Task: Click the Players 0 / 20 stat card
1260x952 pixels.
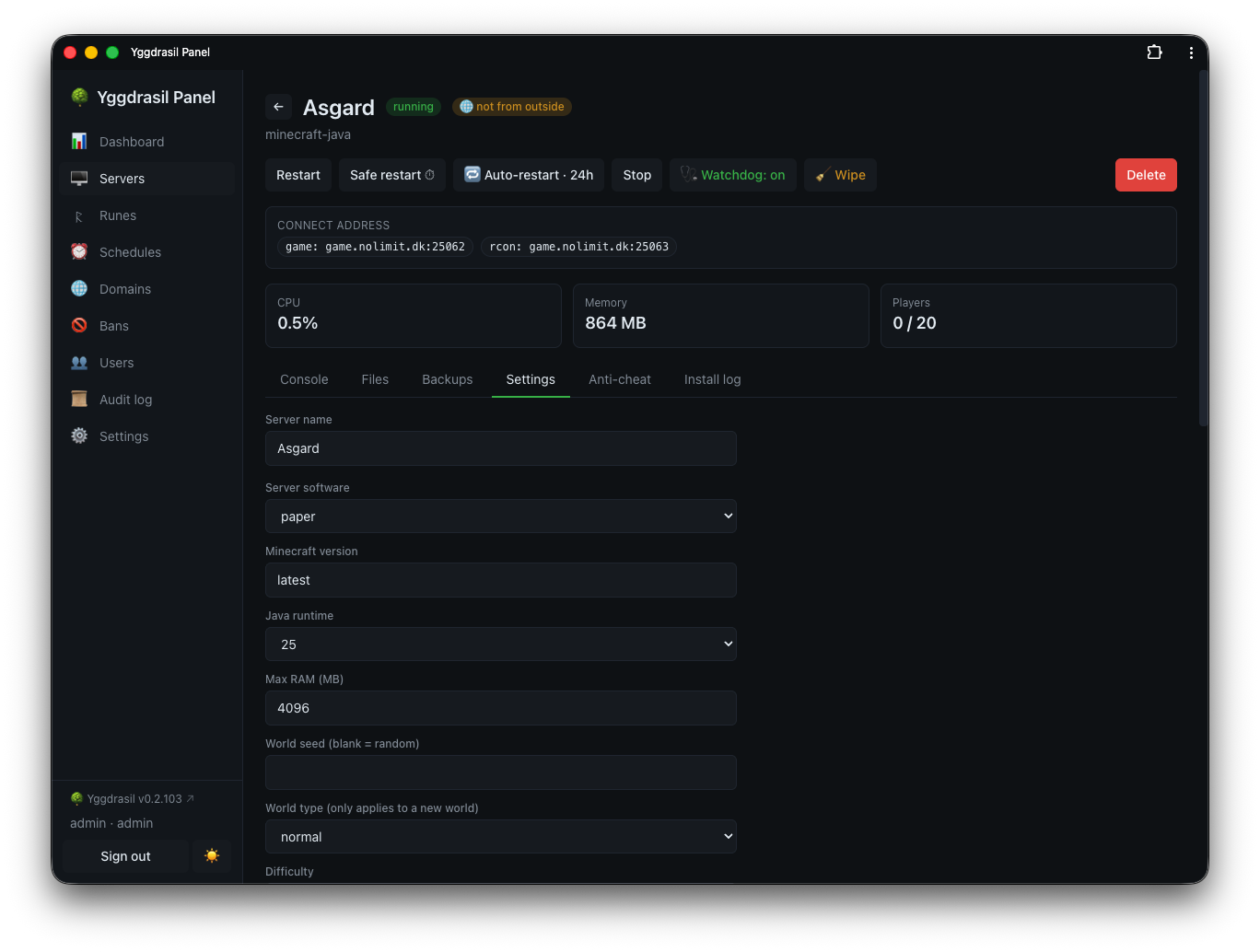Action: (1029, 316)
